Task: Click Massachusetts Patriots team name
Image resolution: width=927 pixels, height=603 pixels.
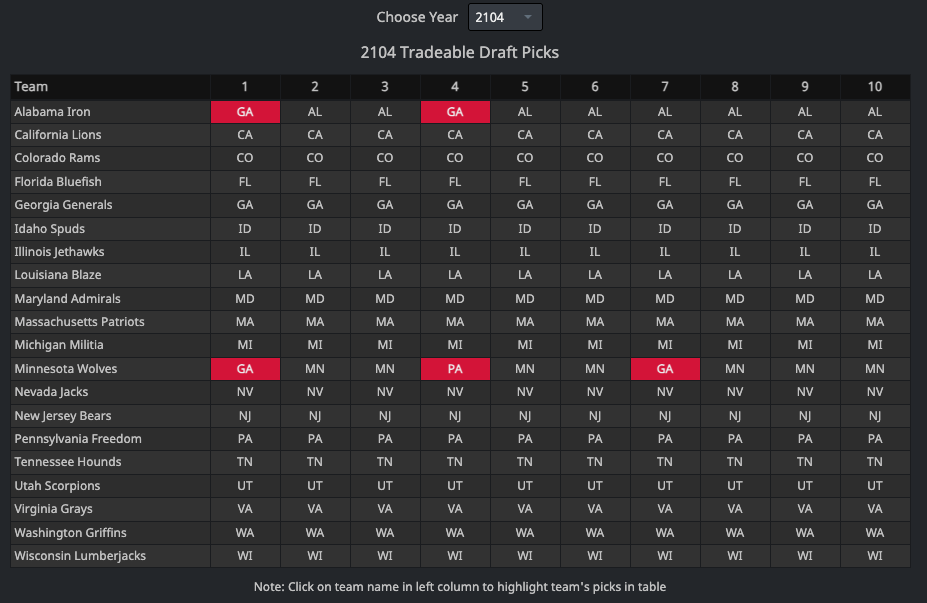Action: click(79, 322)
